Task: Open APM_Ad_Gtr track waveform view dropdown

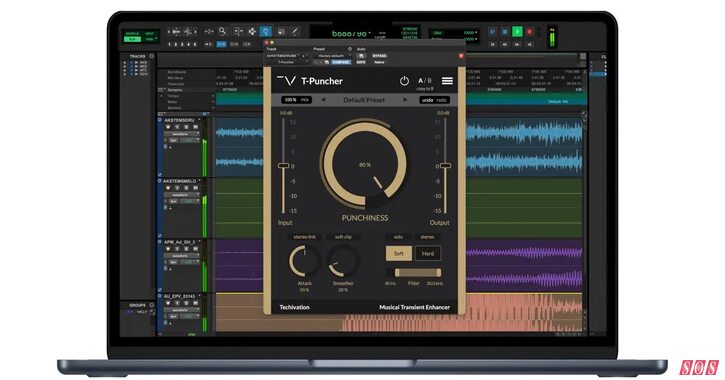Action: point(183,256)
